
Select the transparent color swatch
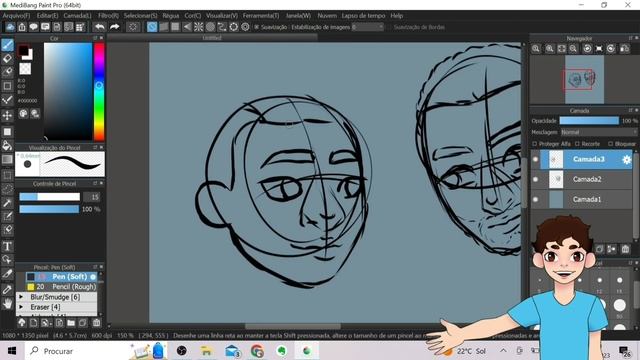pos(25,69)
